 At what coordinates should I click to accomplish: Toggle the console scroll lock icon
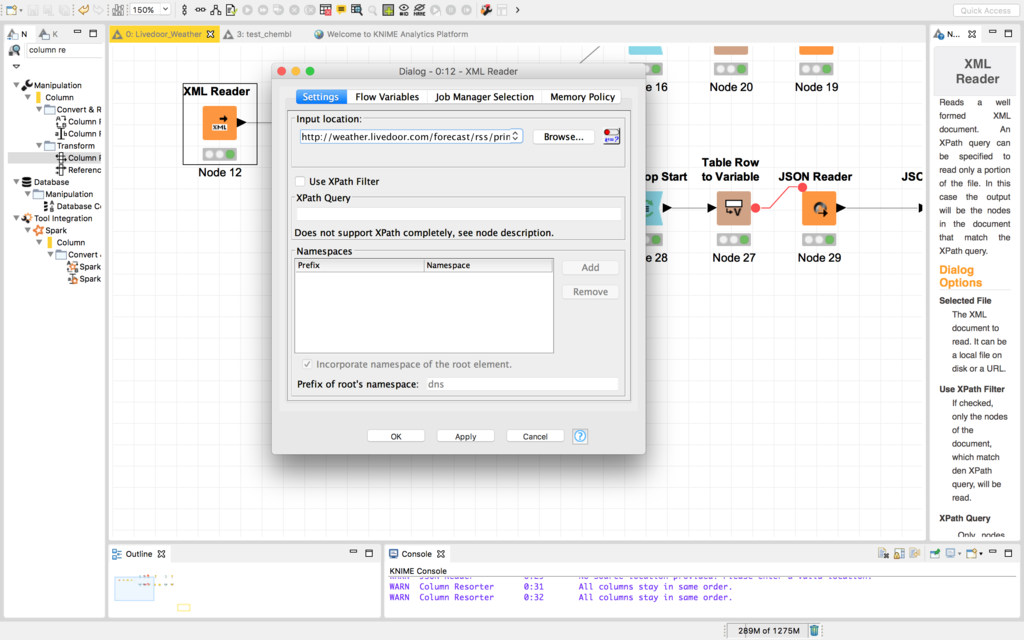(899, 554)
